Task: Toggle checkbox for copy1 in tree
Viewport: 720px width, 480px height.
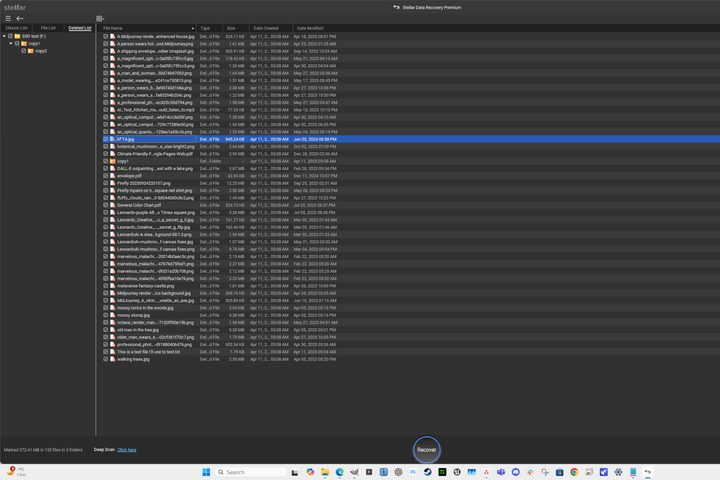Action: [x=17, y=44]
